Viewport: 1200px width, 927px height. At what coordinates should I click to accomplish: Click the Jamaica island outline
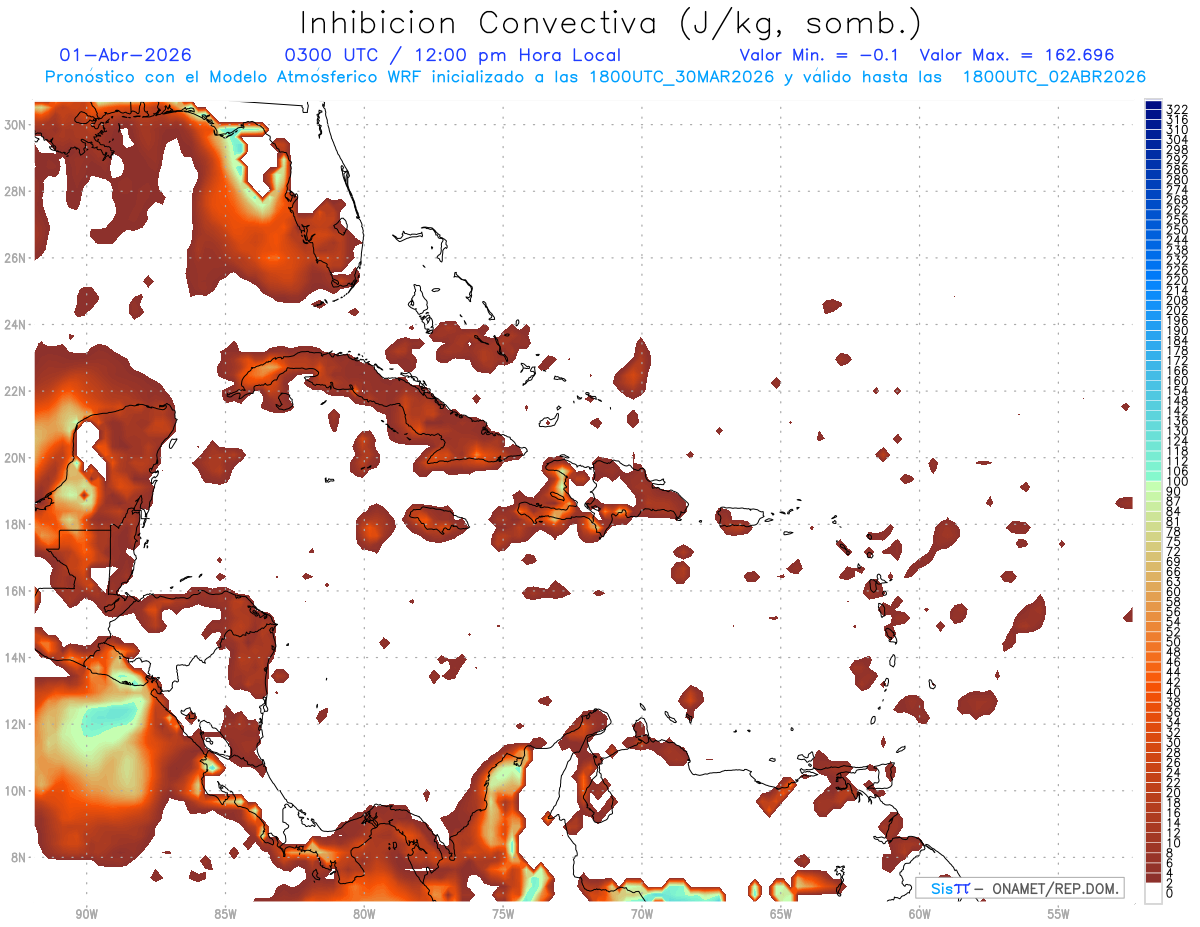[x=438, y=519]
